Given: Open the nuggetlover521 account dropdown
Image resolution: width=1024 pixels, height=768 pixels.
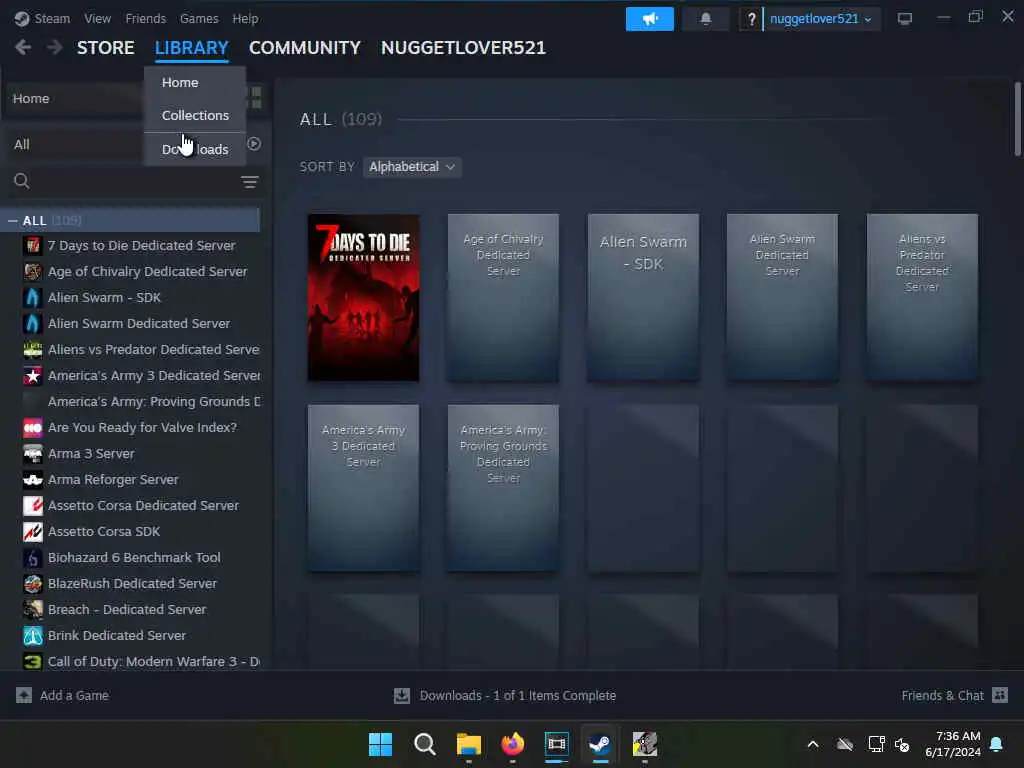Looking at the screenshot, I should [821, 19].
